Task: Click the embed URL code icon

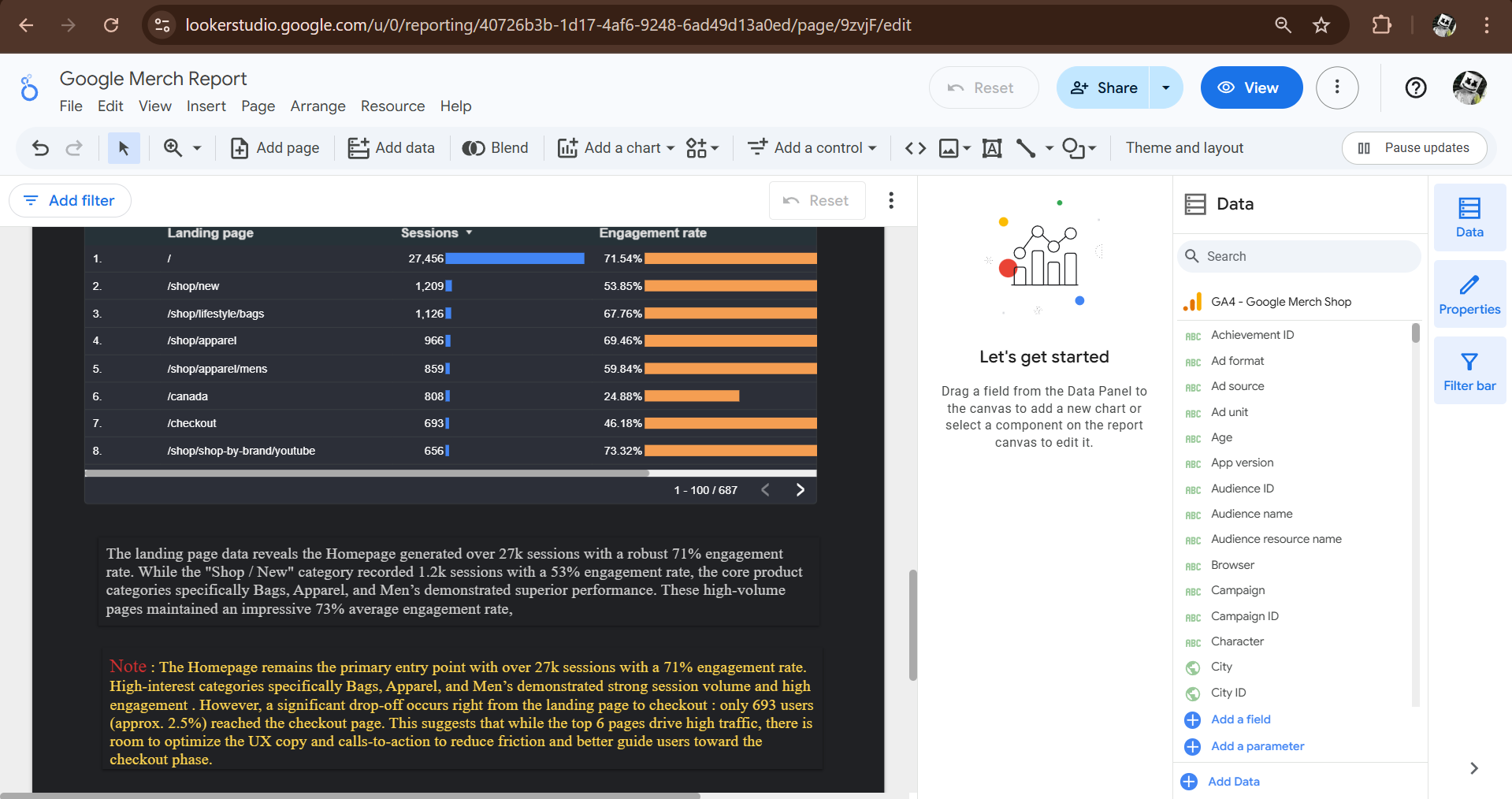Action: pos(915,148)
